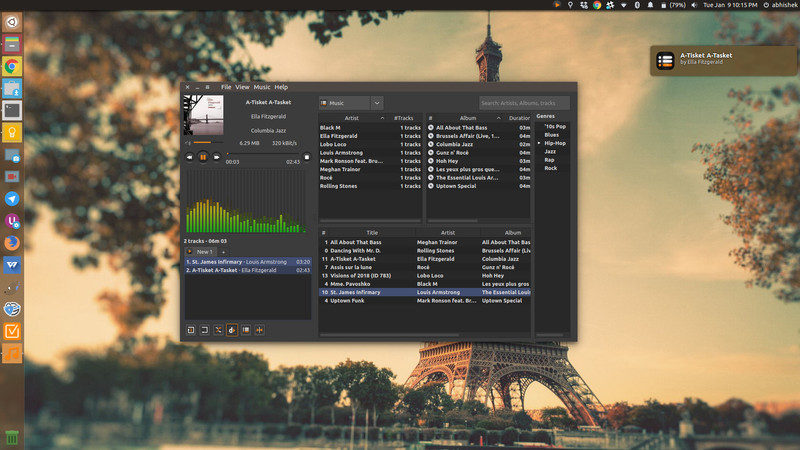Toggle repeat-one playlist mode button
The width and height of the screenshot is (800, 450).
click(191, 330)
